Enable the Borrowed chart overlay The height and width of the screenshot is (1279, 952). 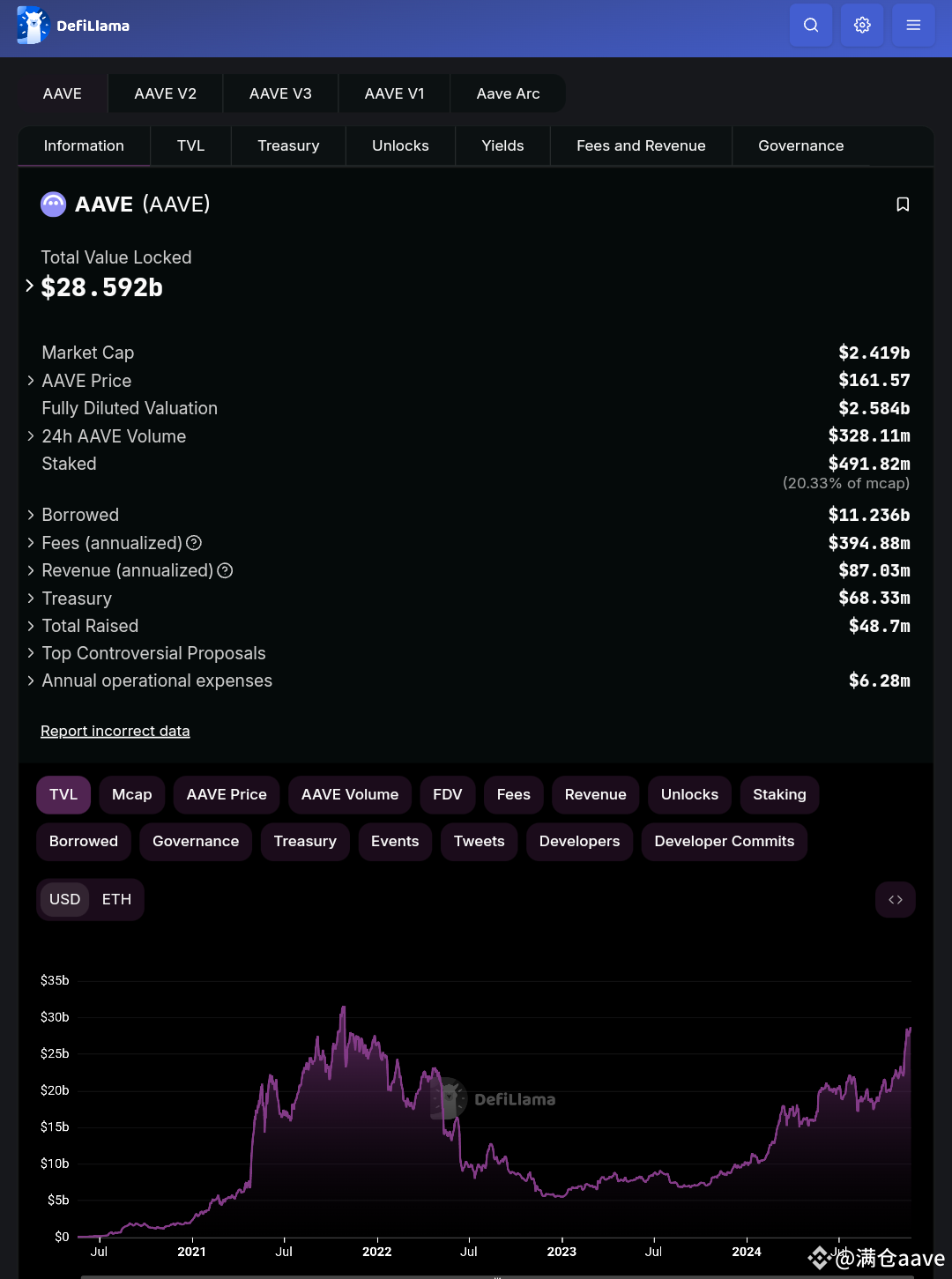pos(83,842)
